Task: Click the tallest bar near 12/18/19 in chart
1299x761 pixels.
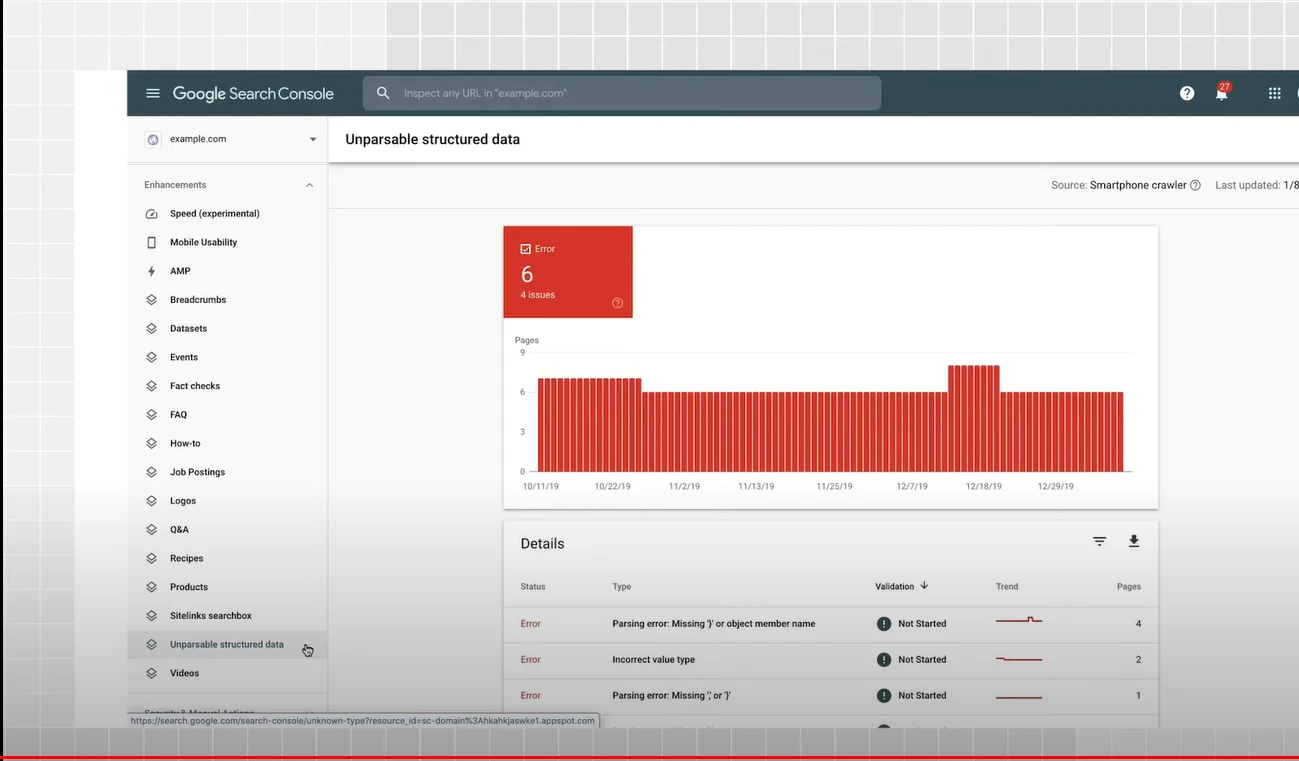Action: (973, 418)
